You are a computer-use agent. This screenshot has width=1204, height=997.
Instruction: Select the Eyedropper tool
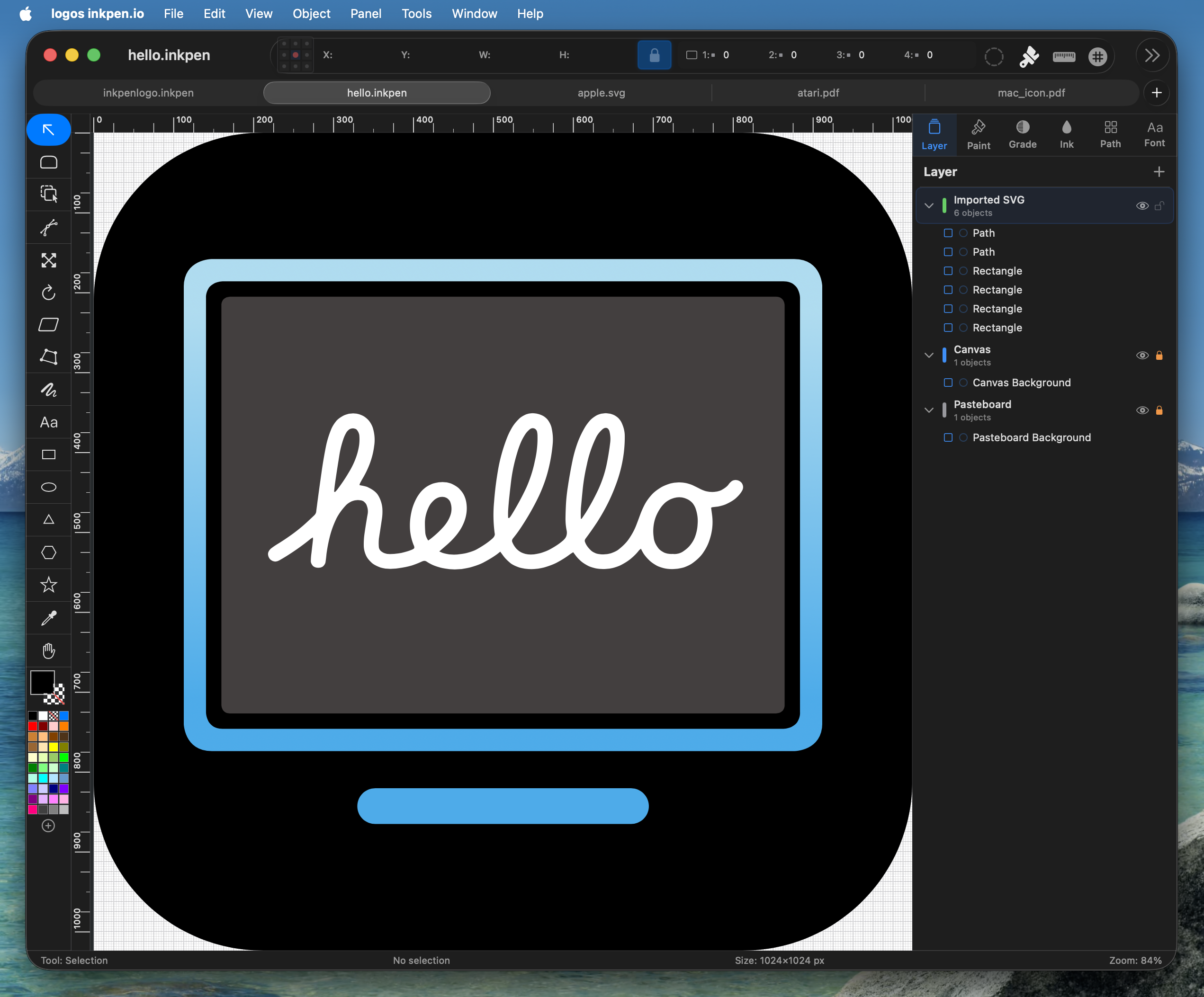(x=49, y=618)
